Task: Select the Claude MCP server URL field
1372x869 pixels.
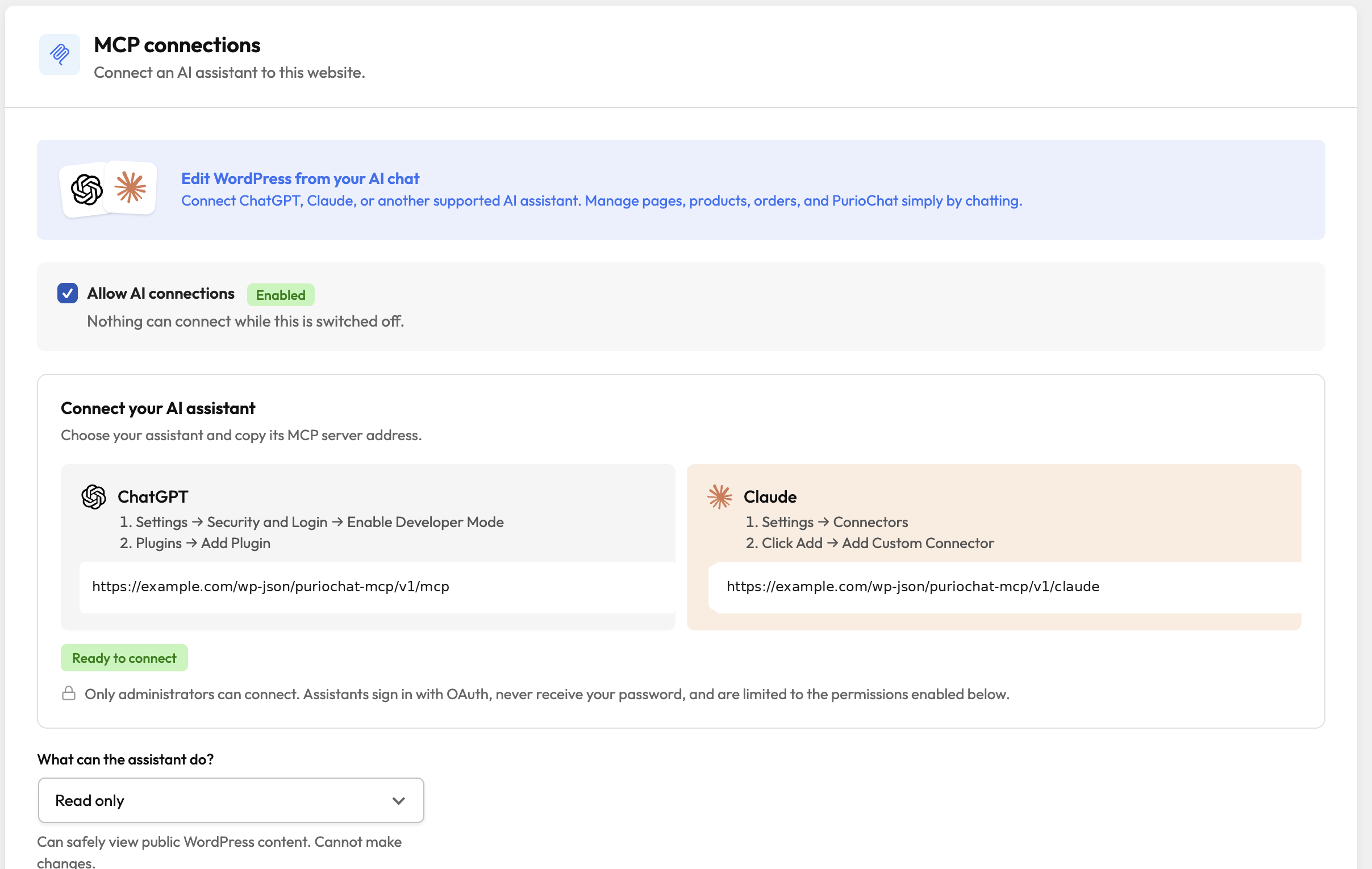Action: click(1005, 587)
